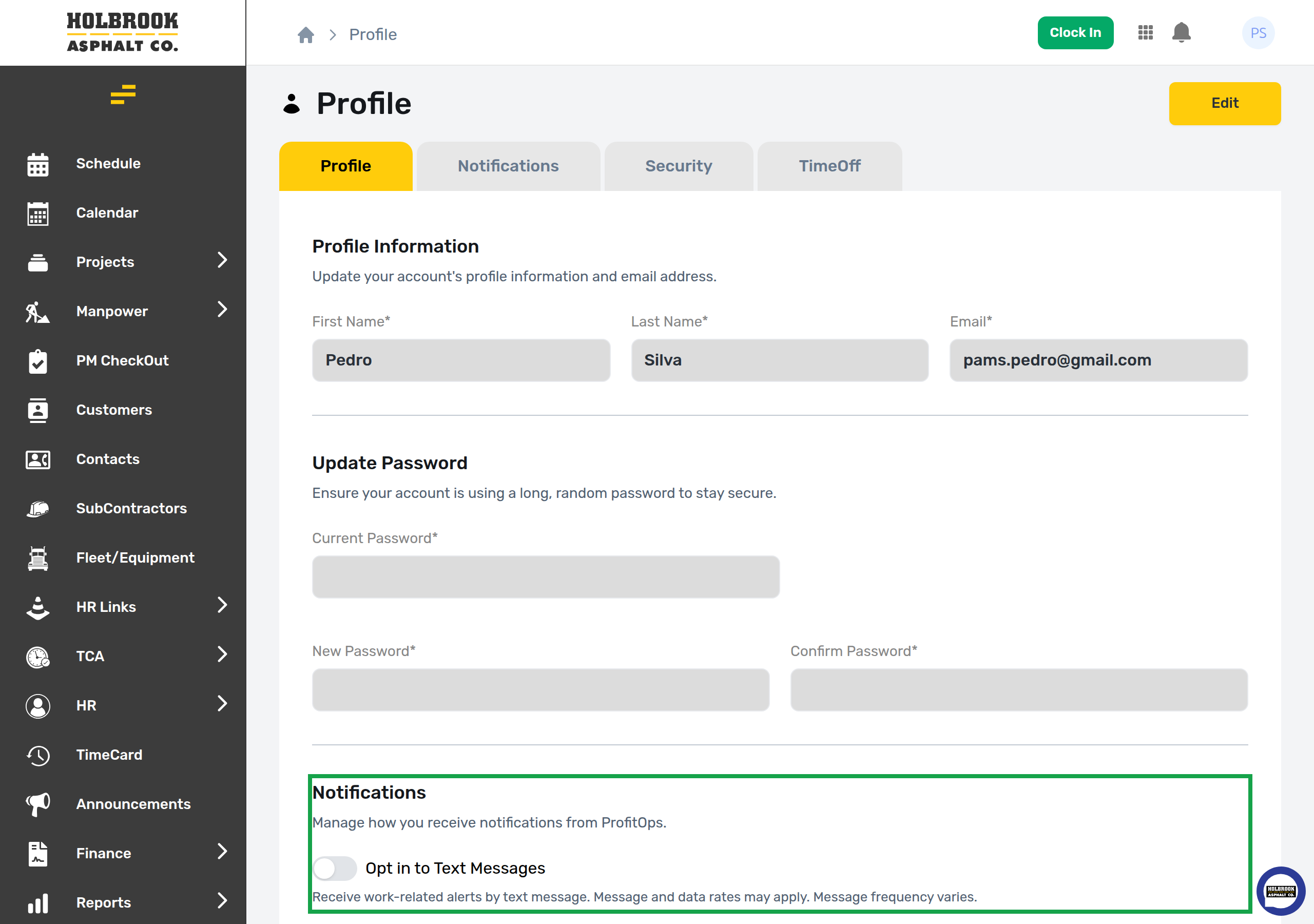Viewport: 1314px width, 924px height.
Task: Open the PS user avatar menu
Action: 1258,33
